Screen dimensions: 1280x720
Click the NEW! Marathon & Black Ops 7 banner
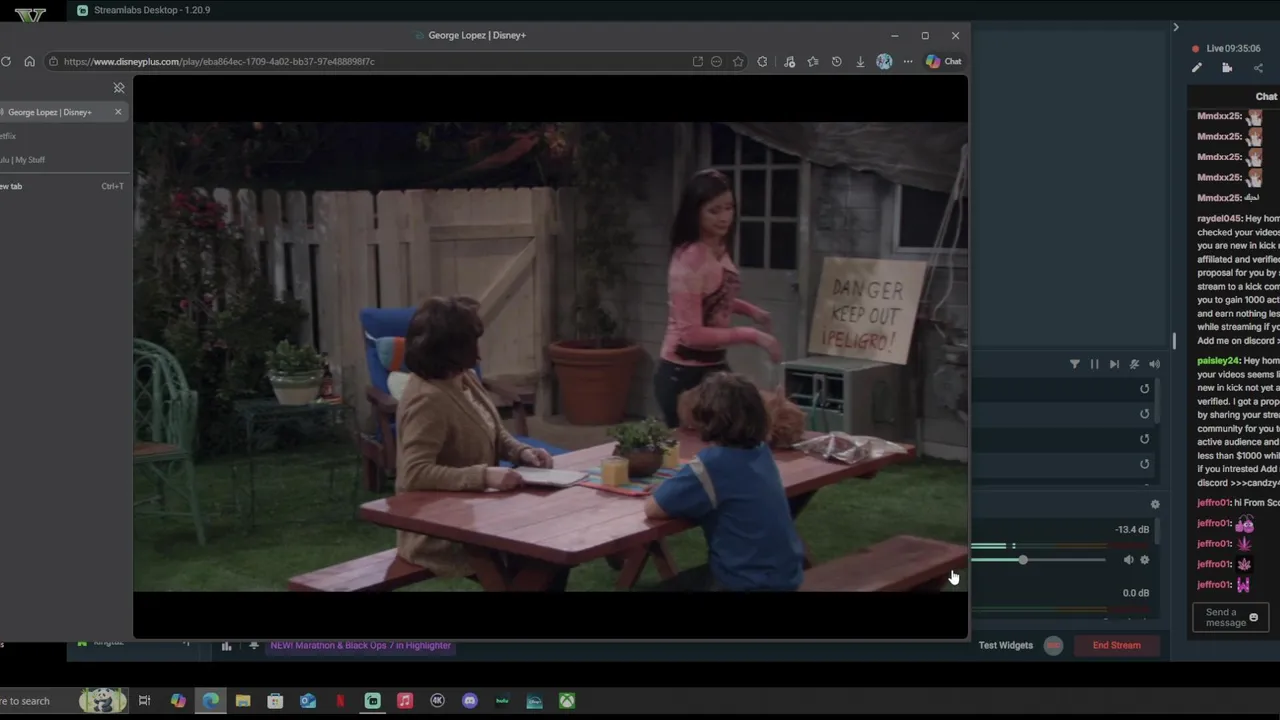360,645
